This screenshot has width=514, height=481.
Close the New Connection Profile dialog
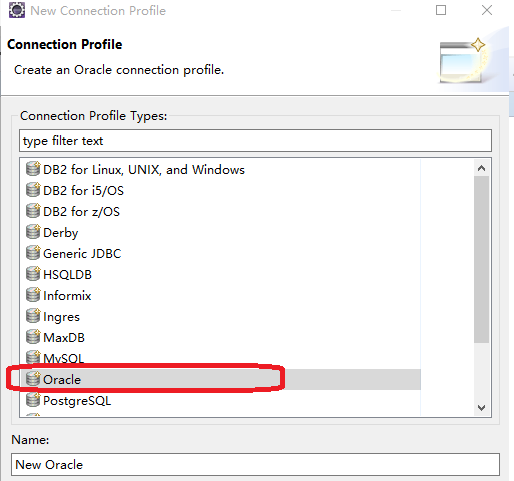pyautogui.click(x=487, y=10)
